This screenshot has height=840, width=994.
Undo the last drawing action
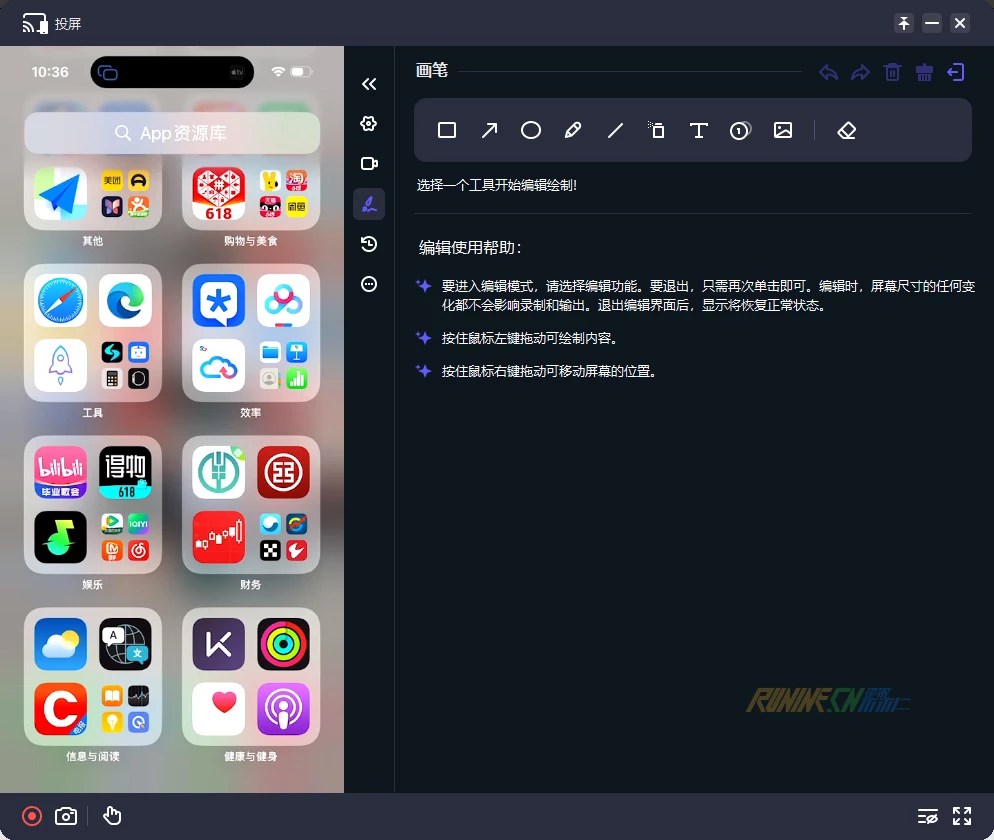coord(828,72)
